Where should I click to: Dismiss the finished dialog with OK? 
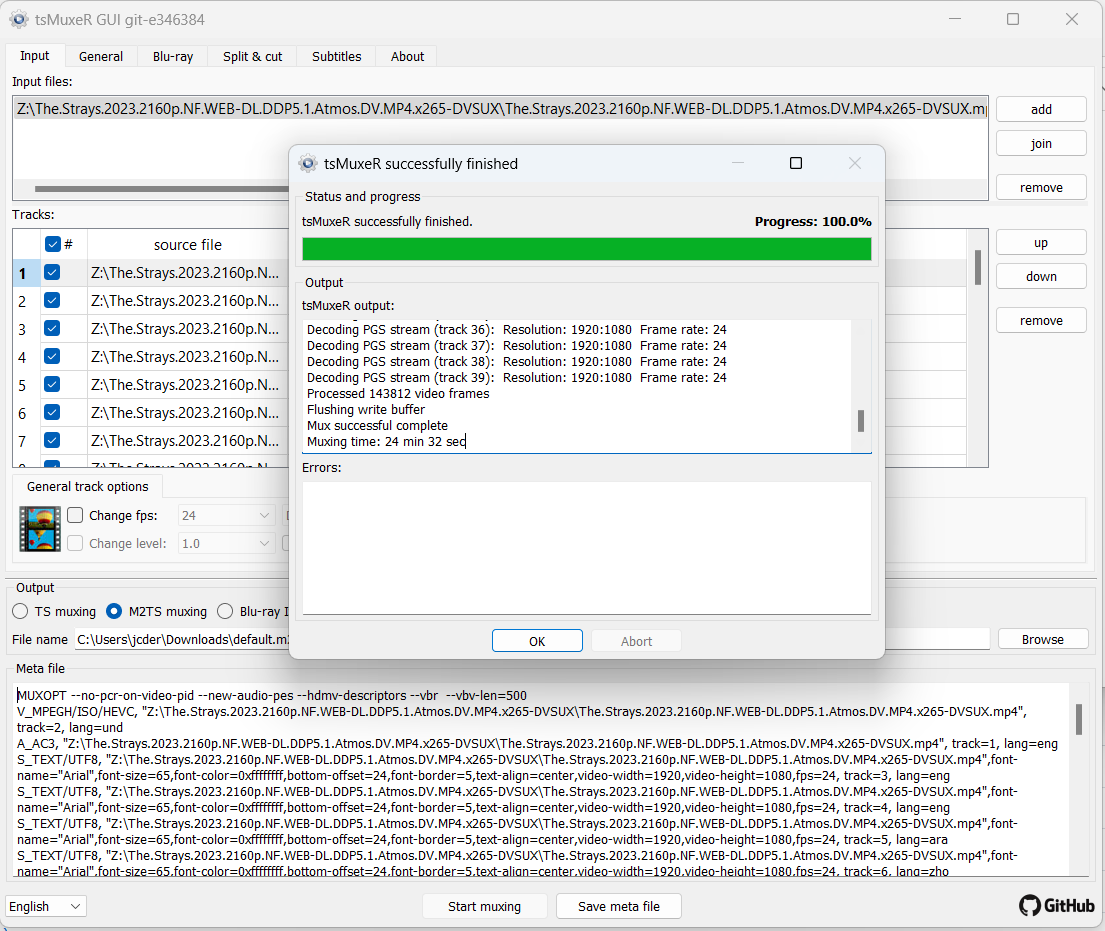coord(537,640)
